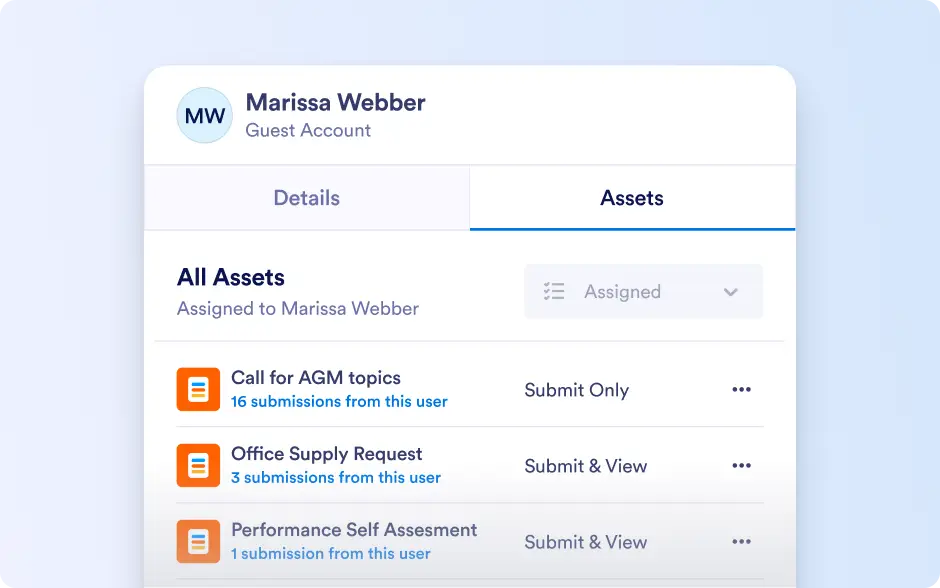Open more options for Call for AGM topics
940x588 pixels.
coord(742,390)
